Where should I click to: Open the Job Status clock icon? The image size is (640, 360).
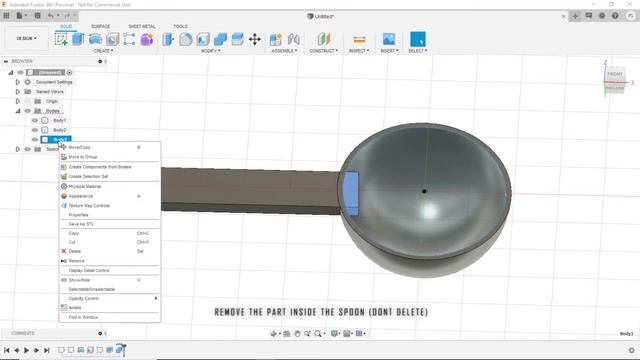(x=602, y=16)
